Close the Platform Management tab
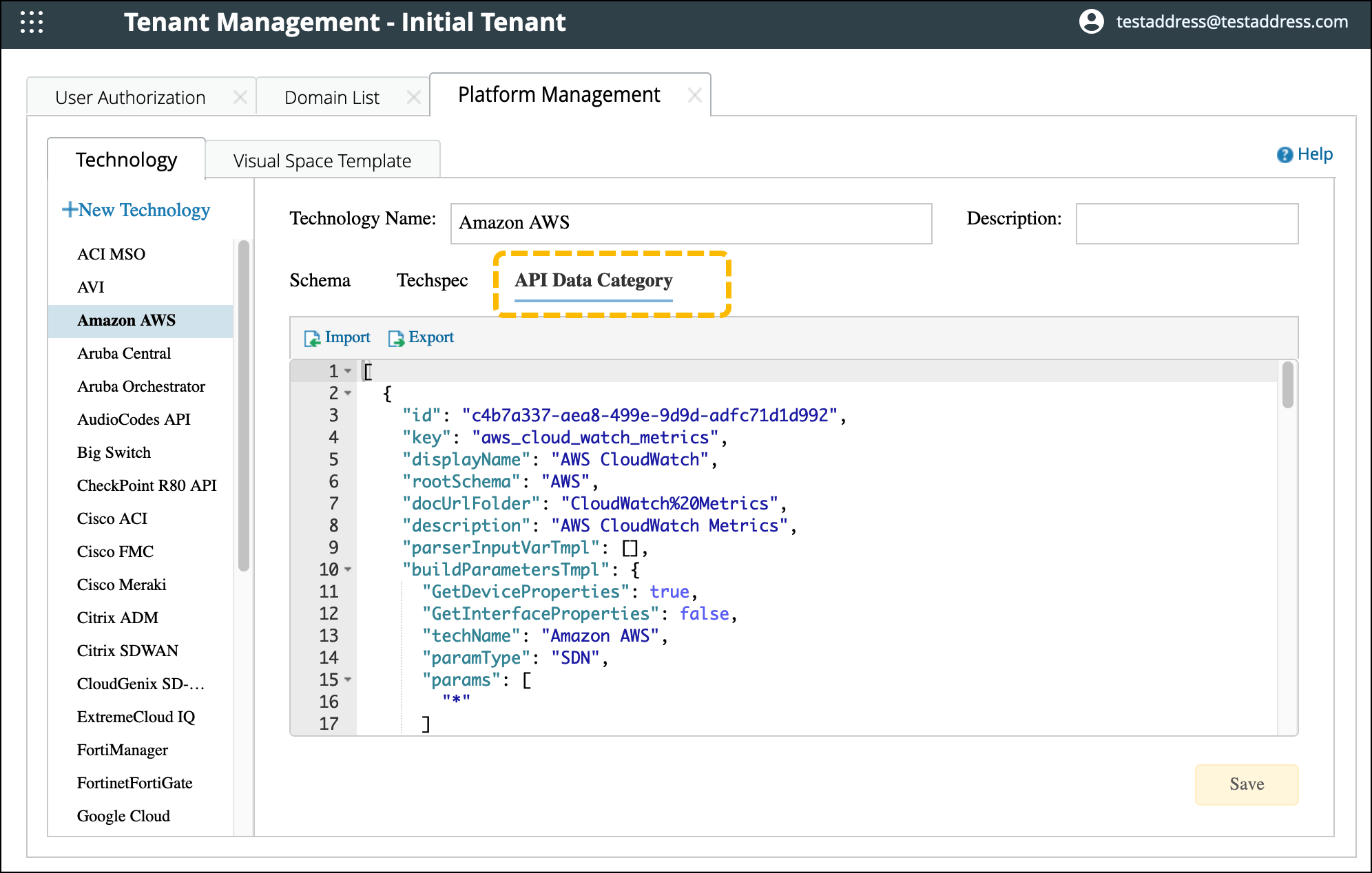 [x=694, y=96]
